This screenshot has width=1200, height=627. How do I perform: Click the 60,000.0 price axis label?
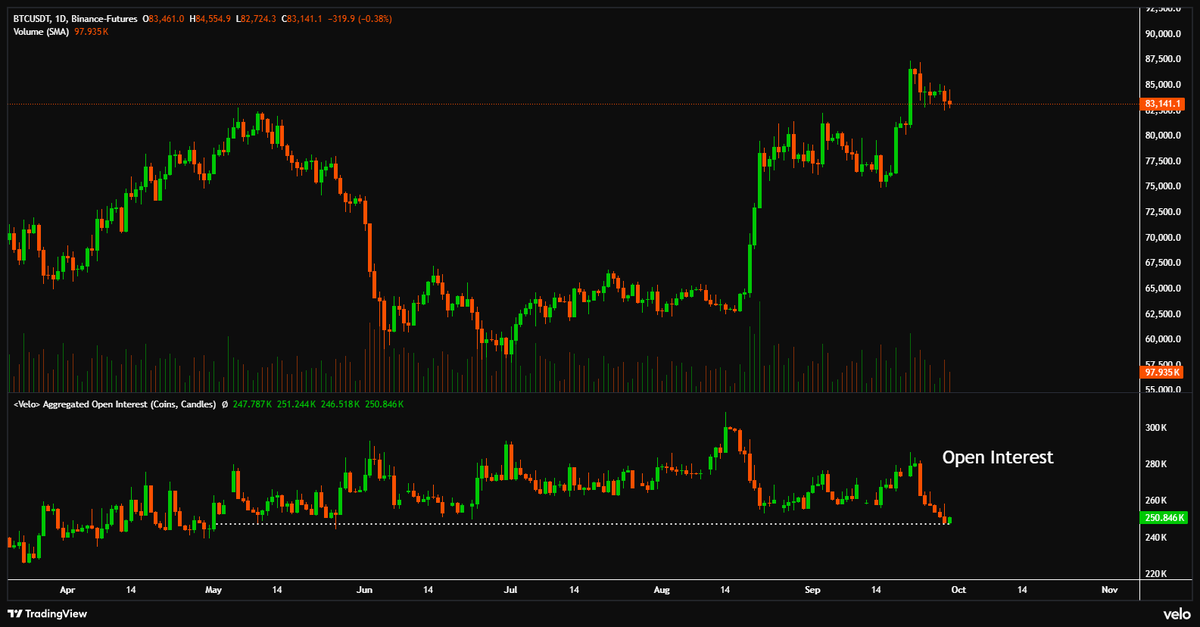coord(1164,340)
